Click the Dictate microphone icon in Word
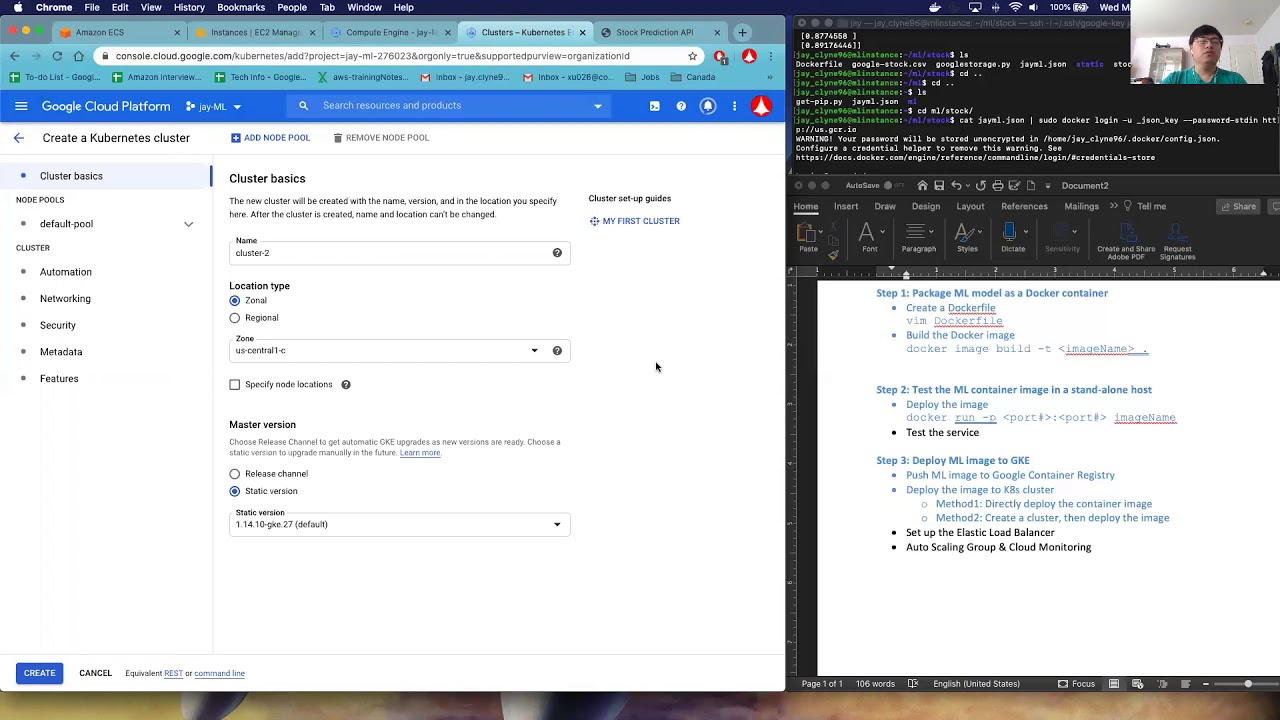Viewport: 1280px width, 720px height. [x=1011, y=233]
